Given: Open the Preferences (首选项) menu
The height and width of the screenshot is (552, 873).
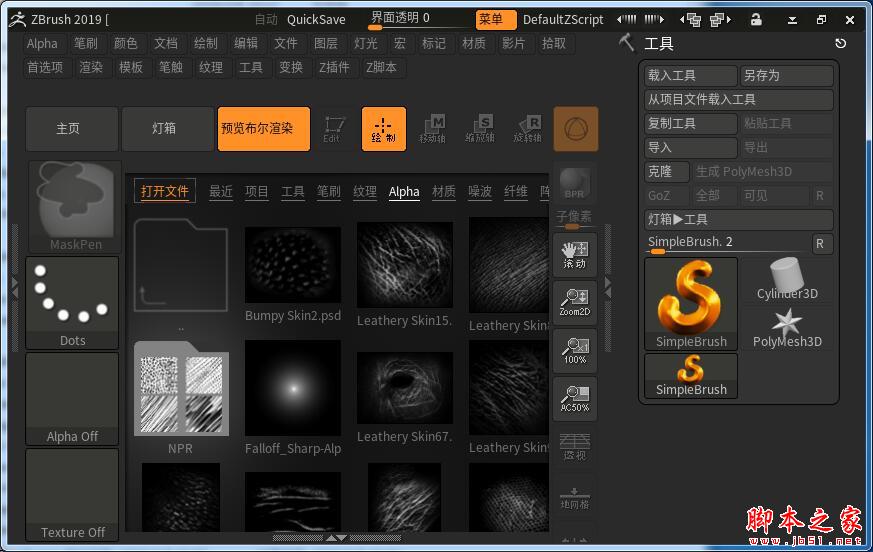Looking at the screenshot, I should (45, 67).
